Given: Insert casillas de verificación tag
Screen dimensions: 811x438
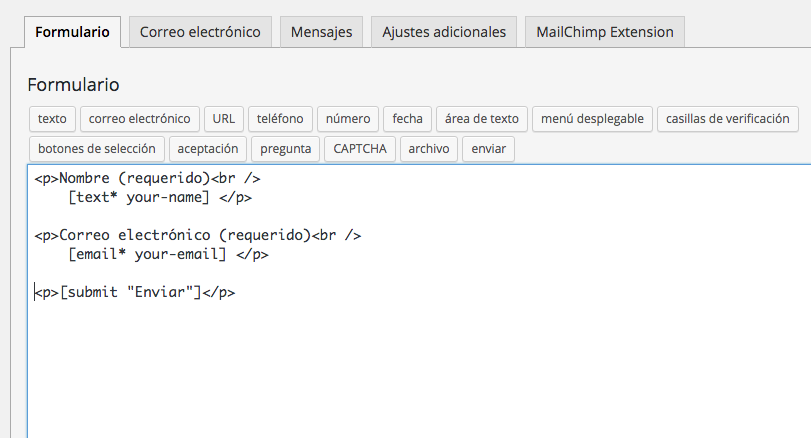Looking at the screenshot, I should [728, 119].
